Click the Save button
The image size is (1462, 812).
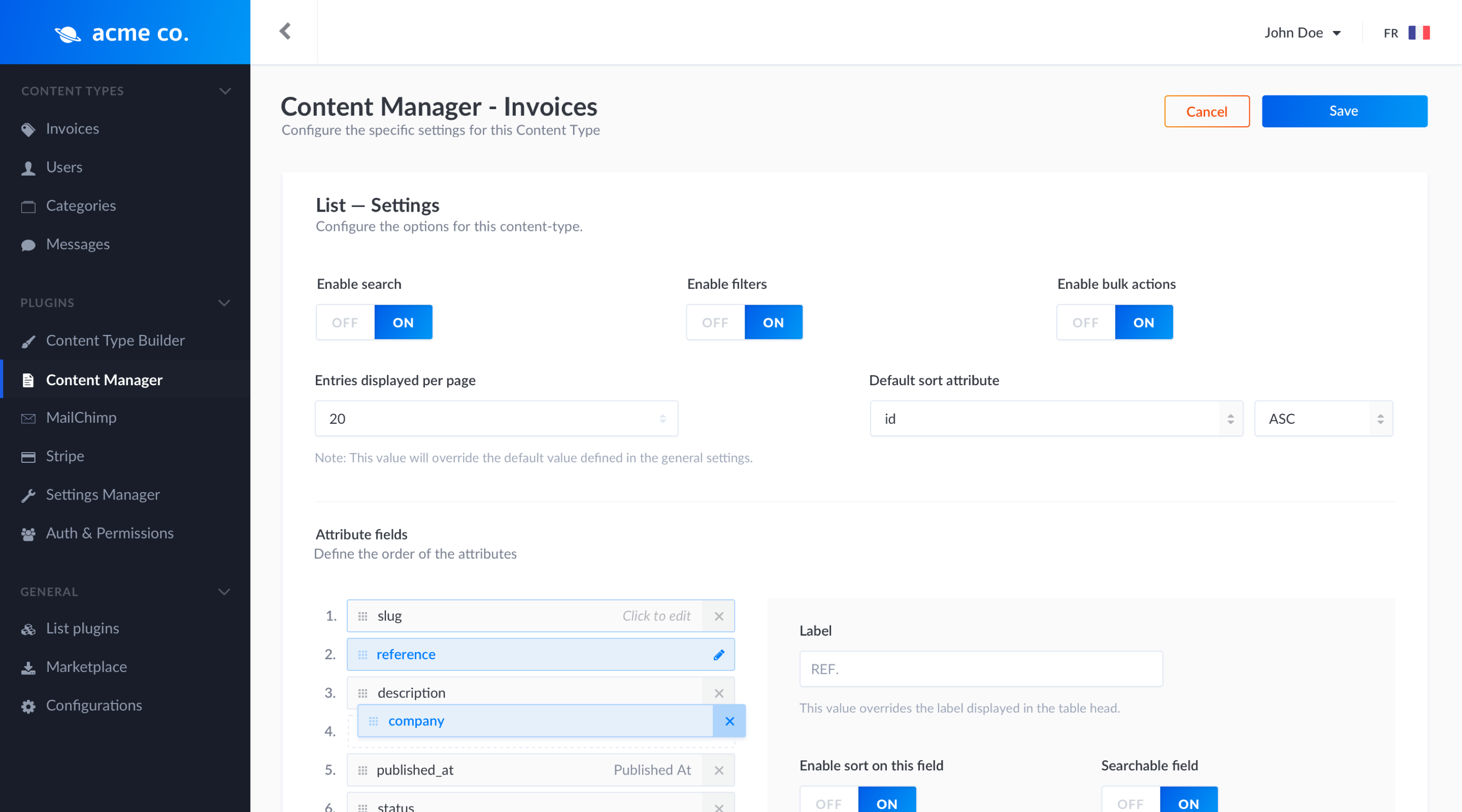(x=1343, y=111)
